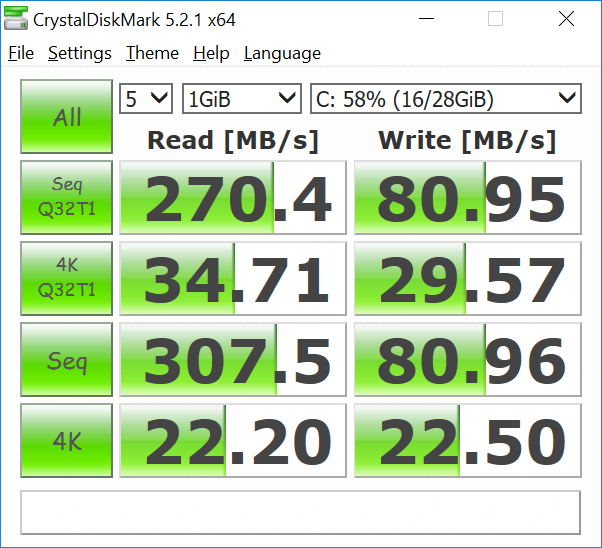Open the Settings menu
This screenshot has width=602, height=548.
(80, 53)
